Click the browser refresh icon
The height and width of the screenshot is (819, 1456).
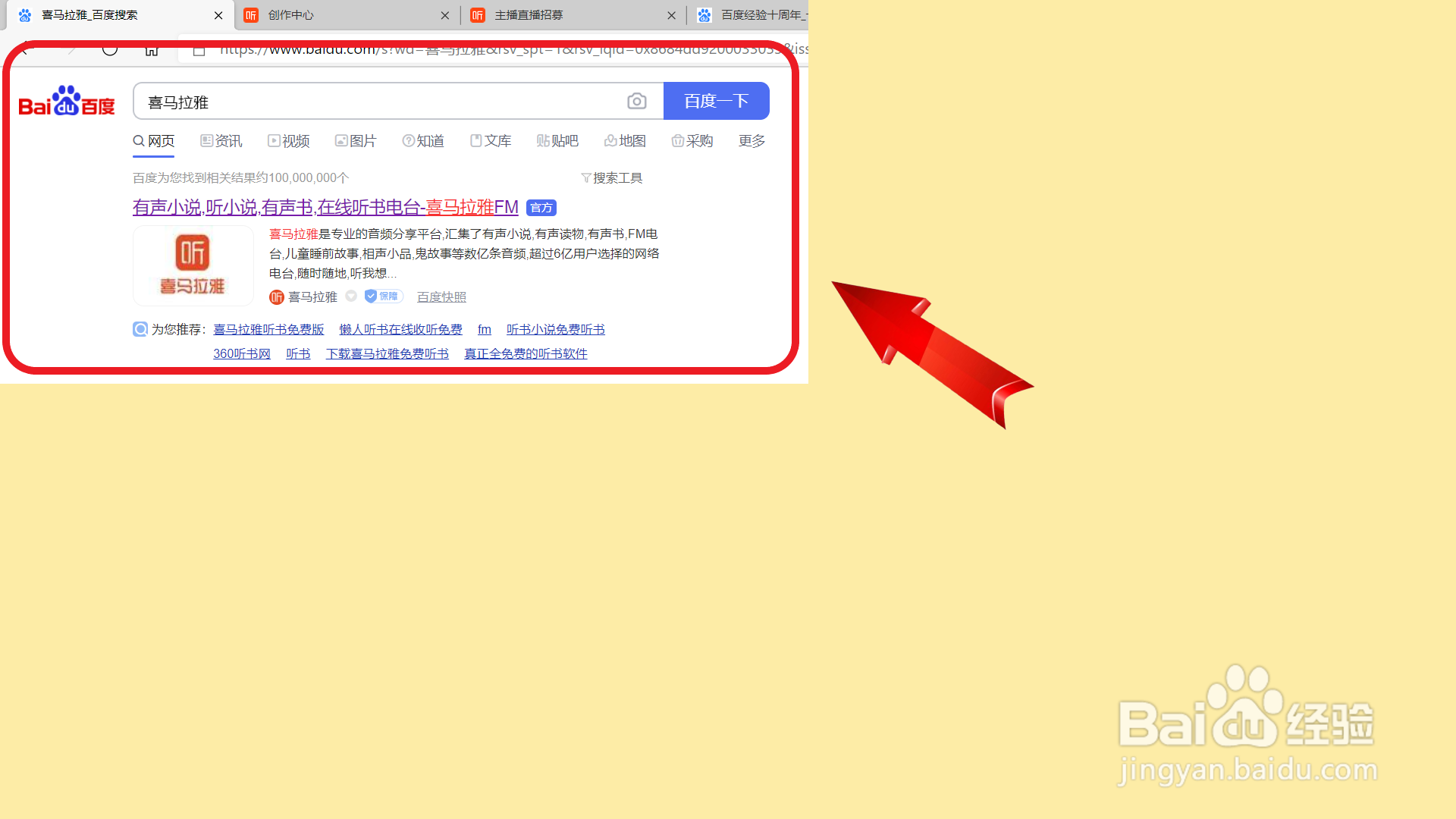(110, 49)
